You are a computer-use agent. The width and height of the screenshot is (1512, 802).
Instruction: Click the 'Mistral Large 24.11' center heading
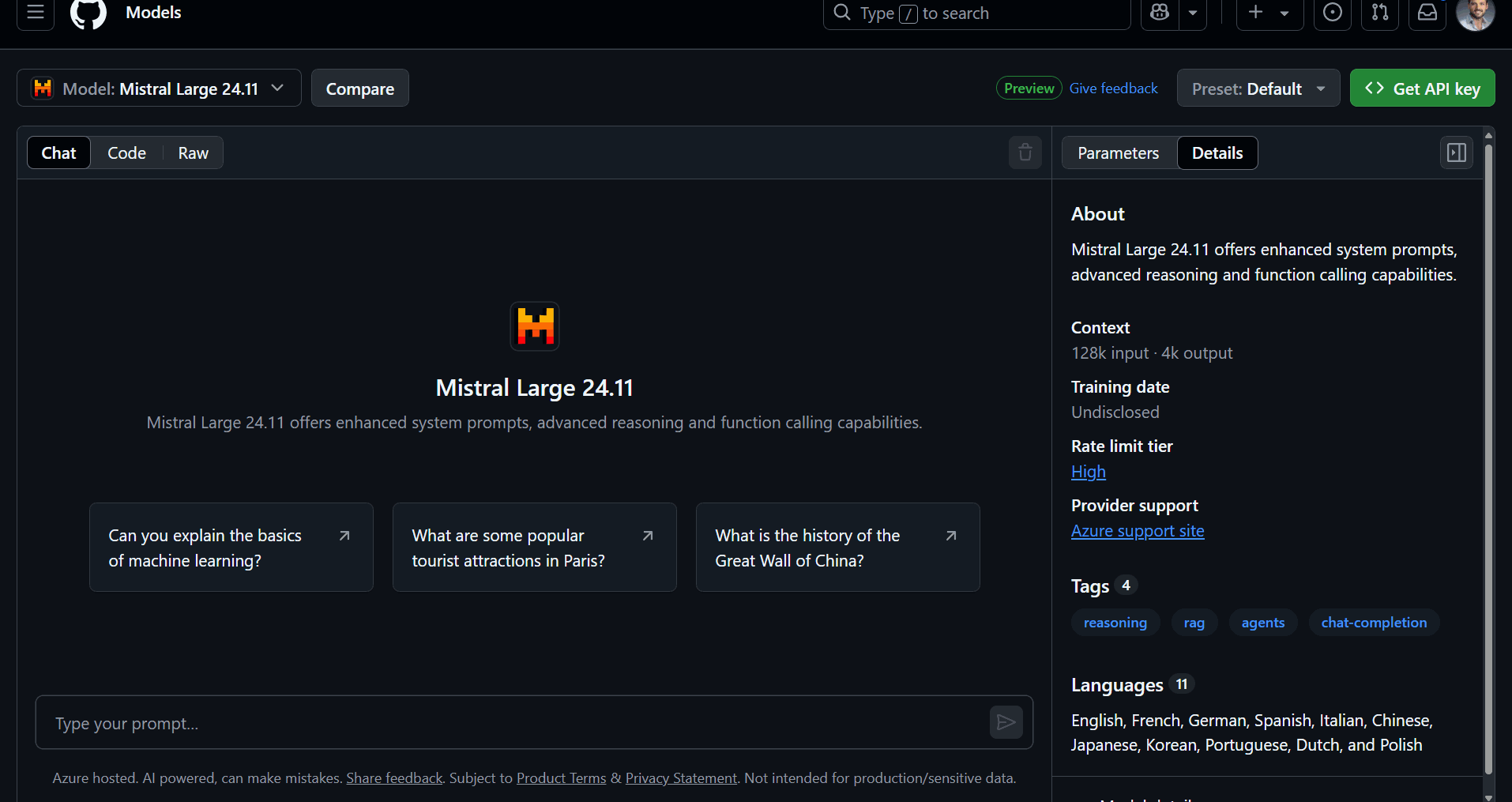click(x=535, y=388)
